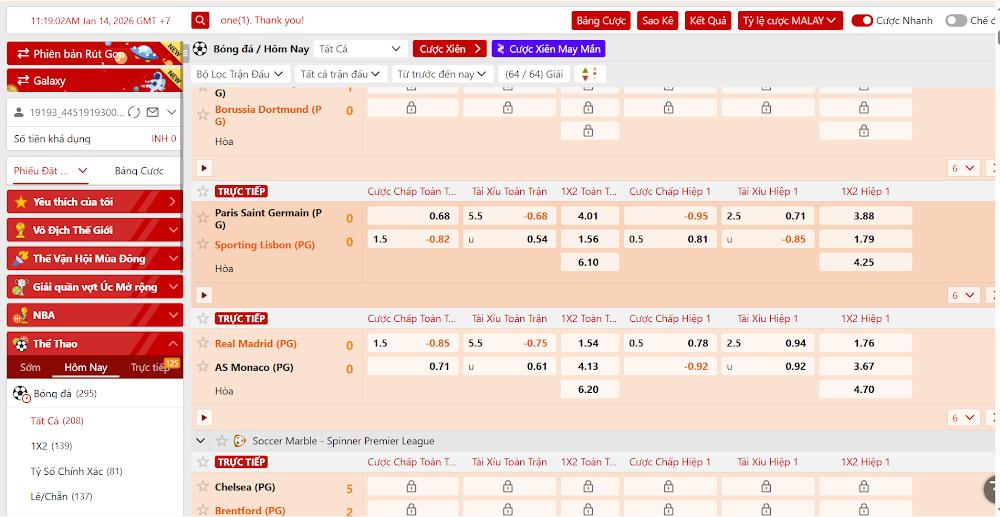Select Phiếu Đặt tab
The height and width of the screenshot is (517, 1000).
51,171
